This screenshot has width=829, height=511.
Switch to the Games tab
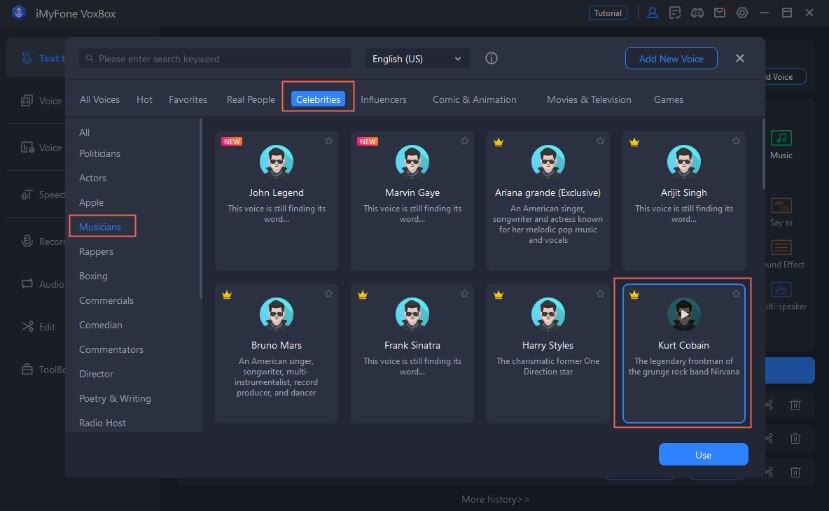point(668,99)
